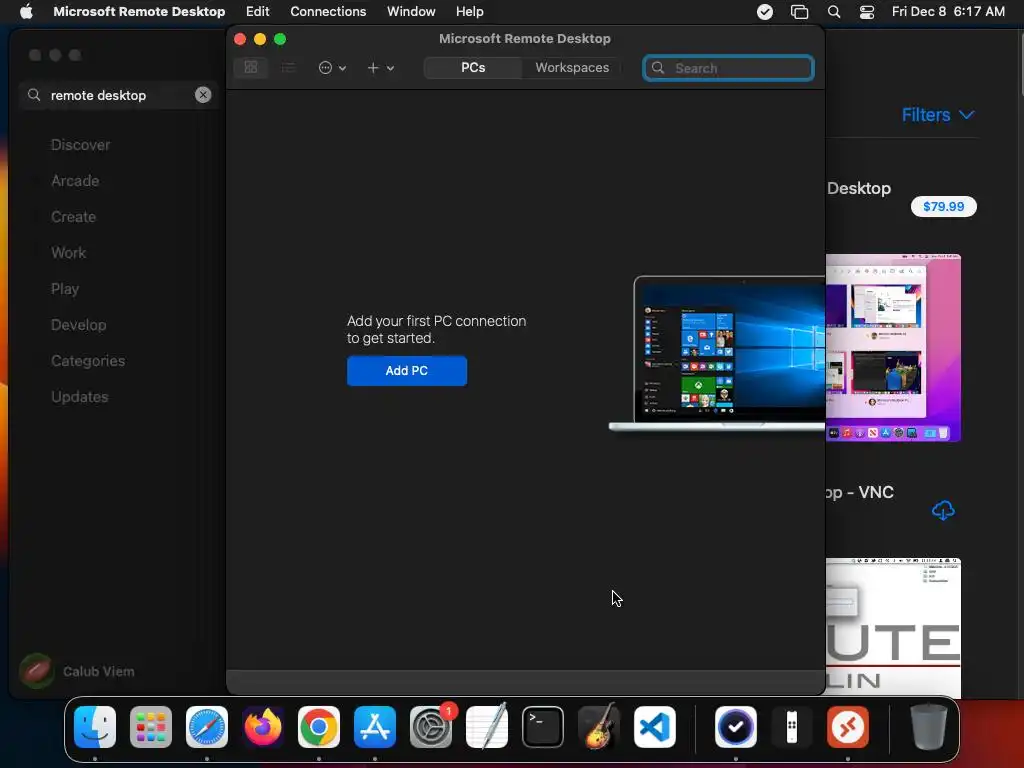
Task: Open the Help menu
Action: (x=469, y=12)
